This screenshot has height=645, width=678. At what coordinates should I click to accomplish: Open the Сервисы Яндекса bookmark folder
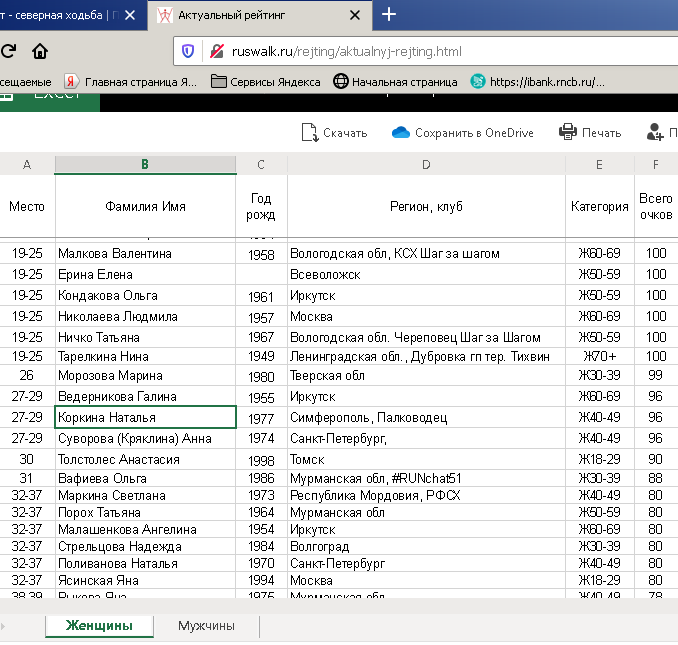pos(265,82)
